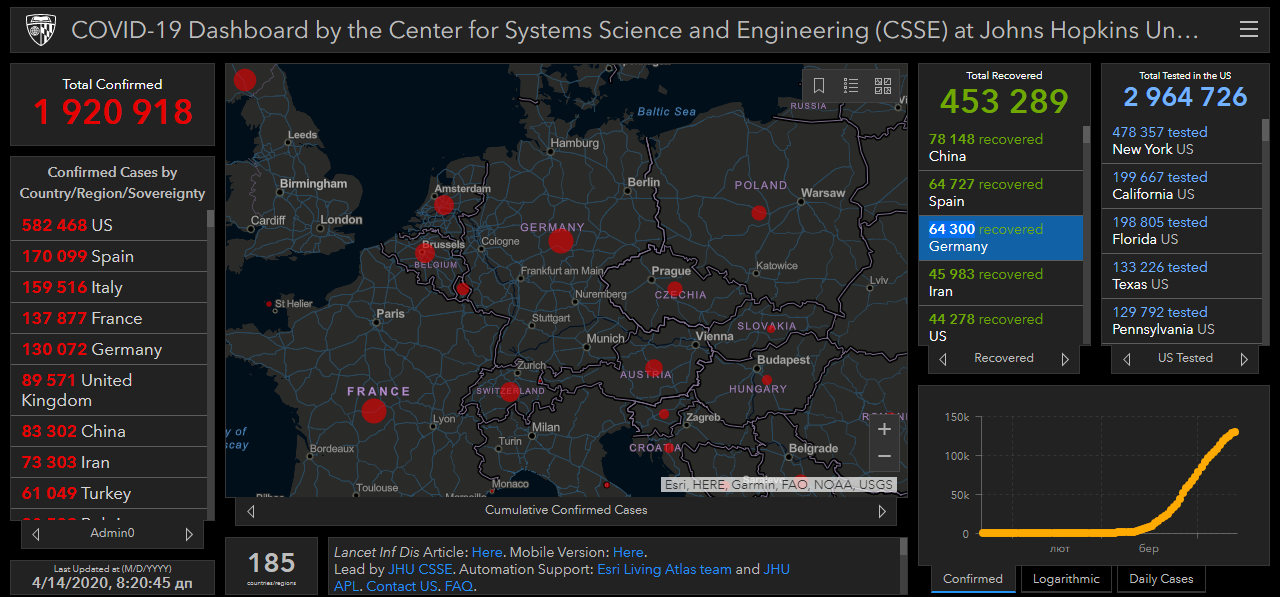Click the red circle over France

374,411
